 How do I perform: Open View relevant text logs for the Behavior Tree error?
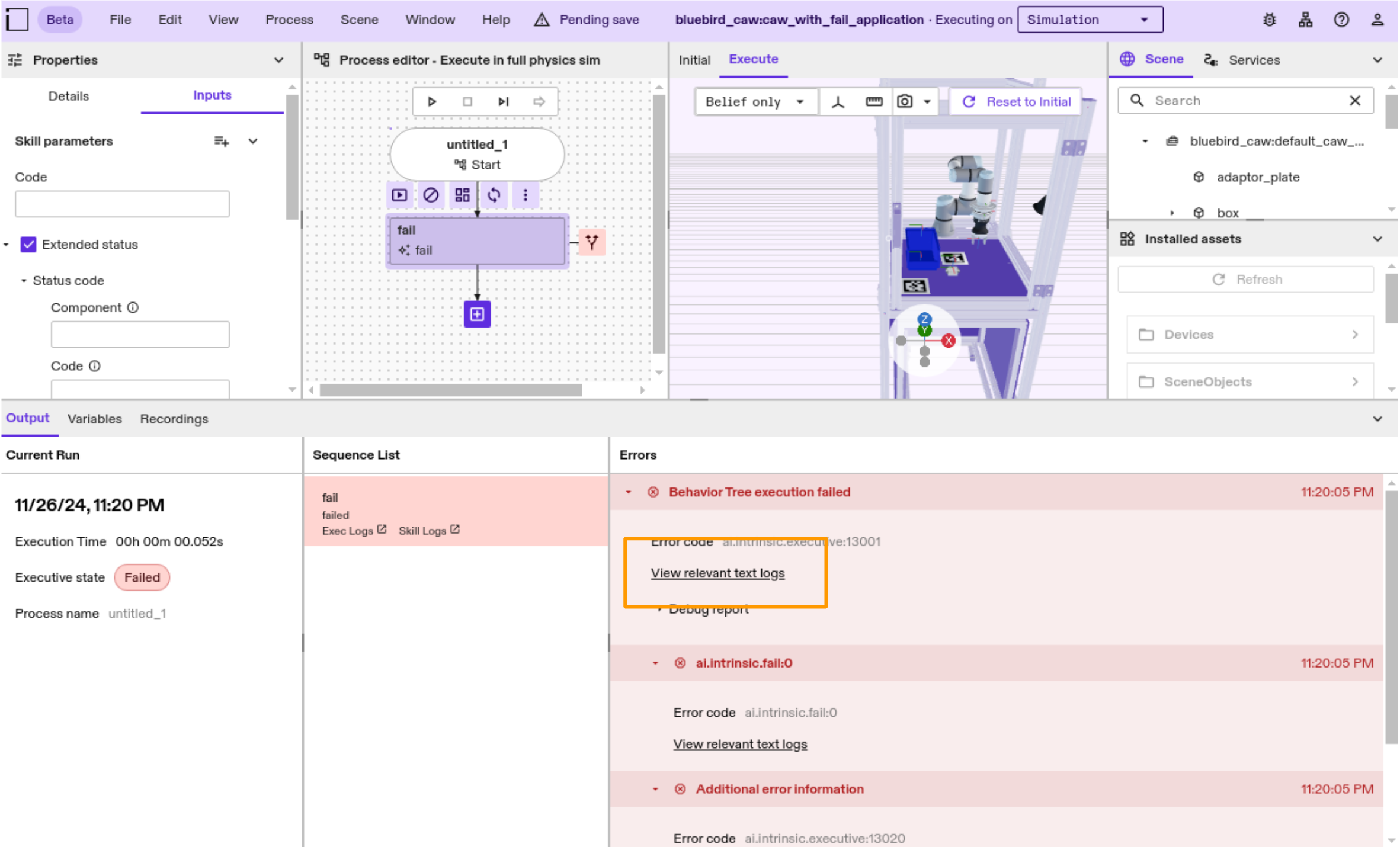[x=717, y=572]
